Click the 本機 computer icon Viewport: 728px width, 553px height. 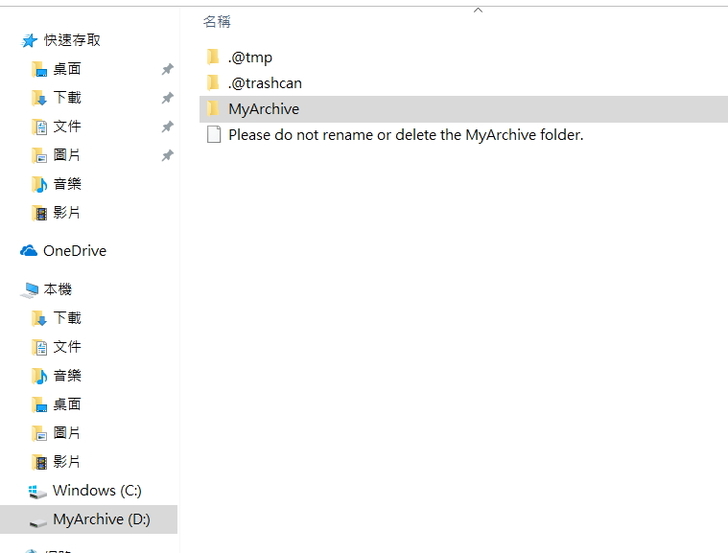29,290
